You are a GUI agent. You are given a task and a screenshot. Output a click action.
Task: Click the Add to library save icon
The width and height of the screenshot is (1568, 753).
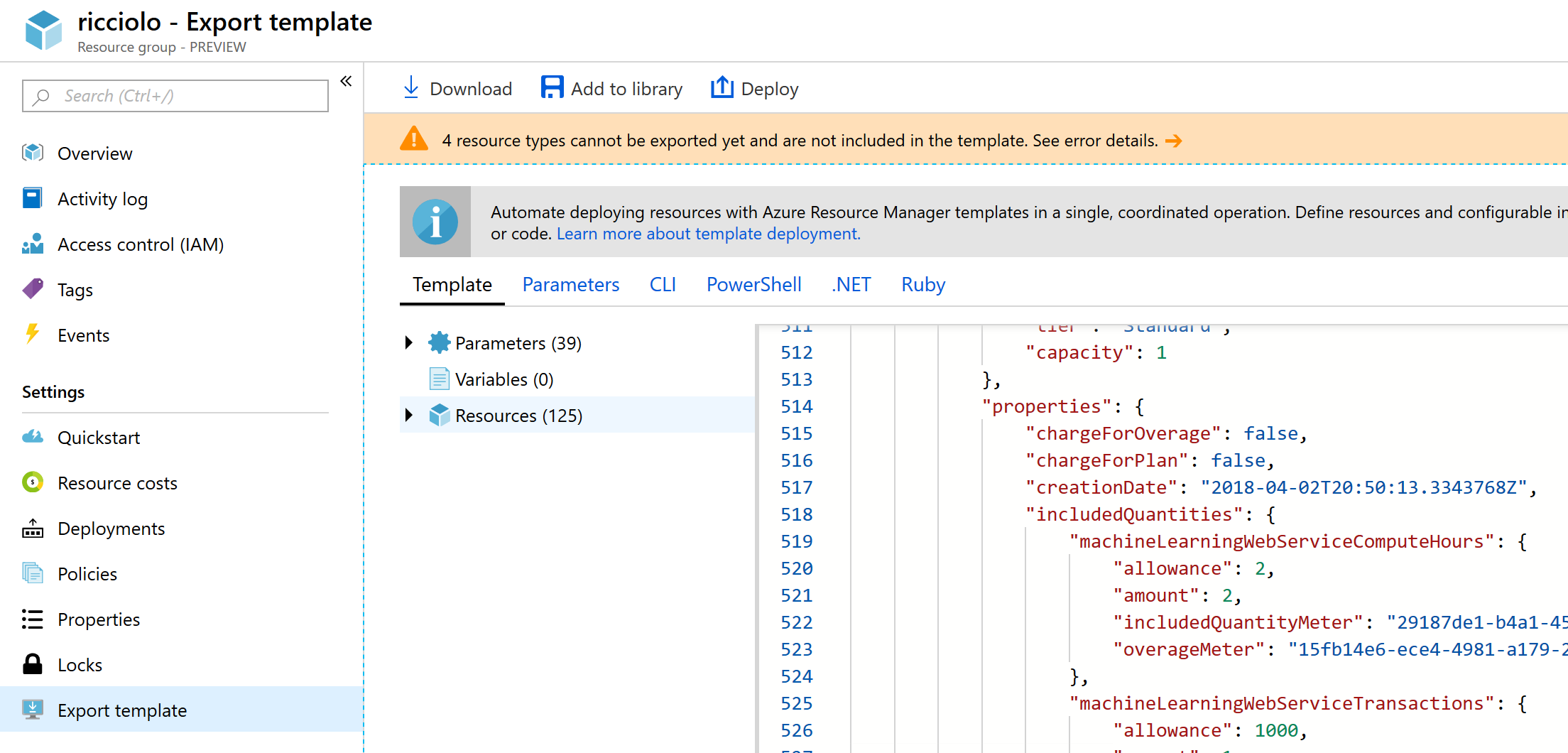coord(552,87)
